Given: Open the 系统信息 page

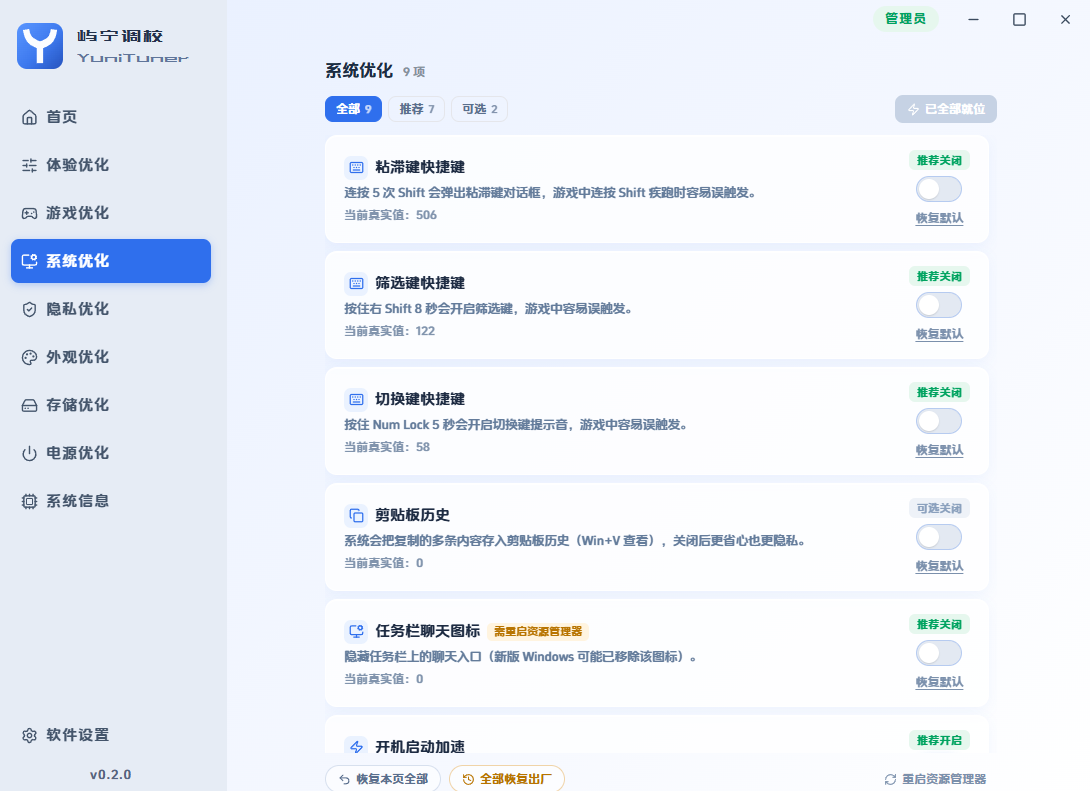Looking at the screenshot, I should 111,500.
